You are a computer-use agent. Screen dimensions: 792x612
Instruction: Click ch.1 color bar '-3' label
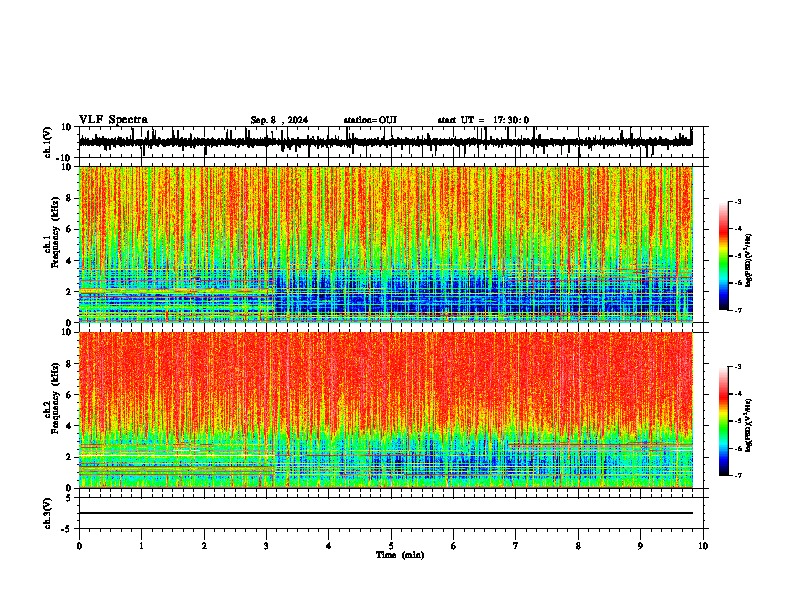coord(738,202)
